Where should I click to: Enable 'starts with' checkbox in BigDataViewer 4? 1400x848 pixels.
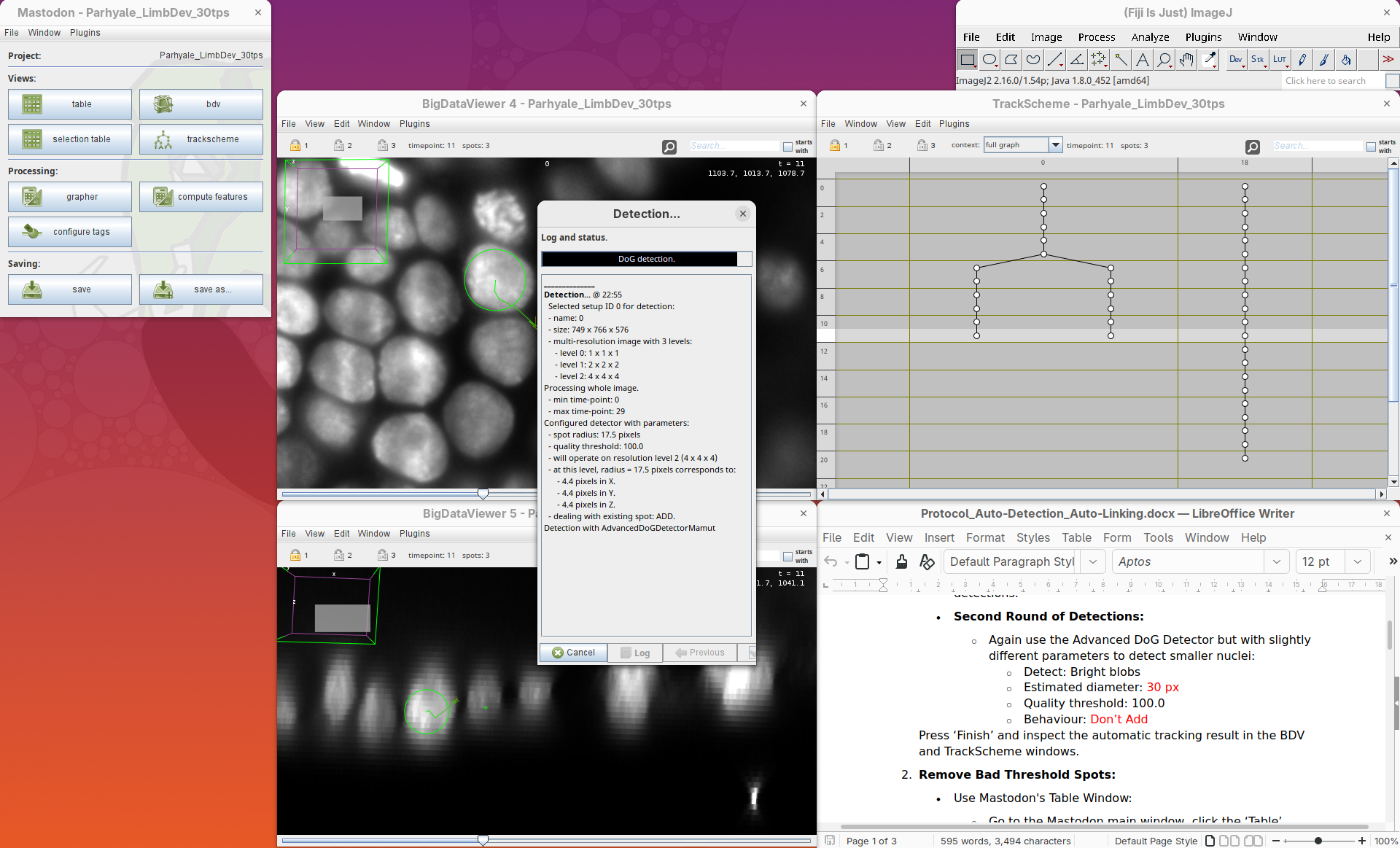[x=787, y=147]
